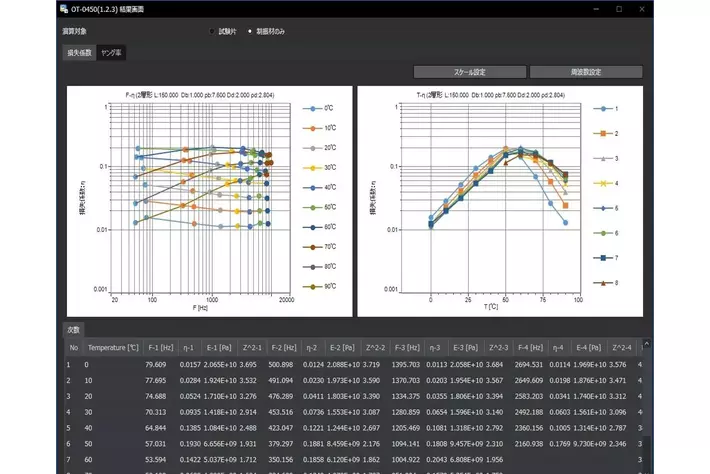Click the 40℃ legend marker
Screen dimensions: 710x474
(309, 187)
